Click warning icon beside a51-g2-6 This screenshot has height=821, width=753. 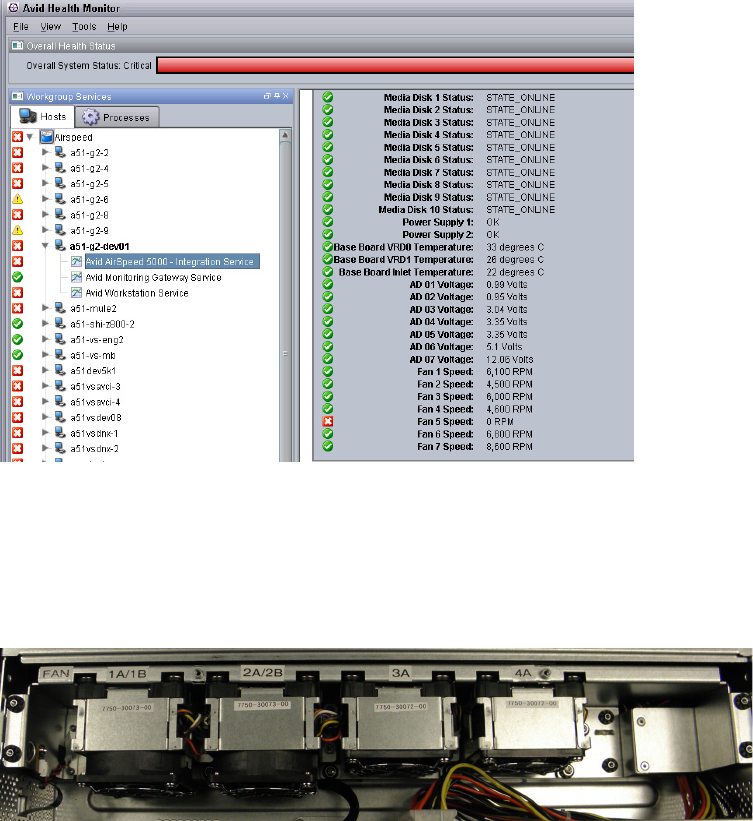(17, 199)
